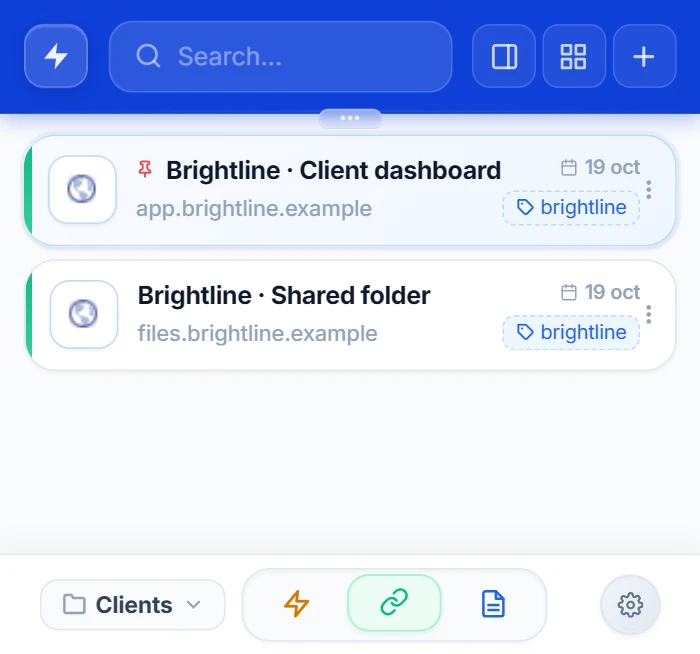This screenshot has width=700, height=654.
Task: Click 19 oct date on Shared folder
Action: pos(600,292)
